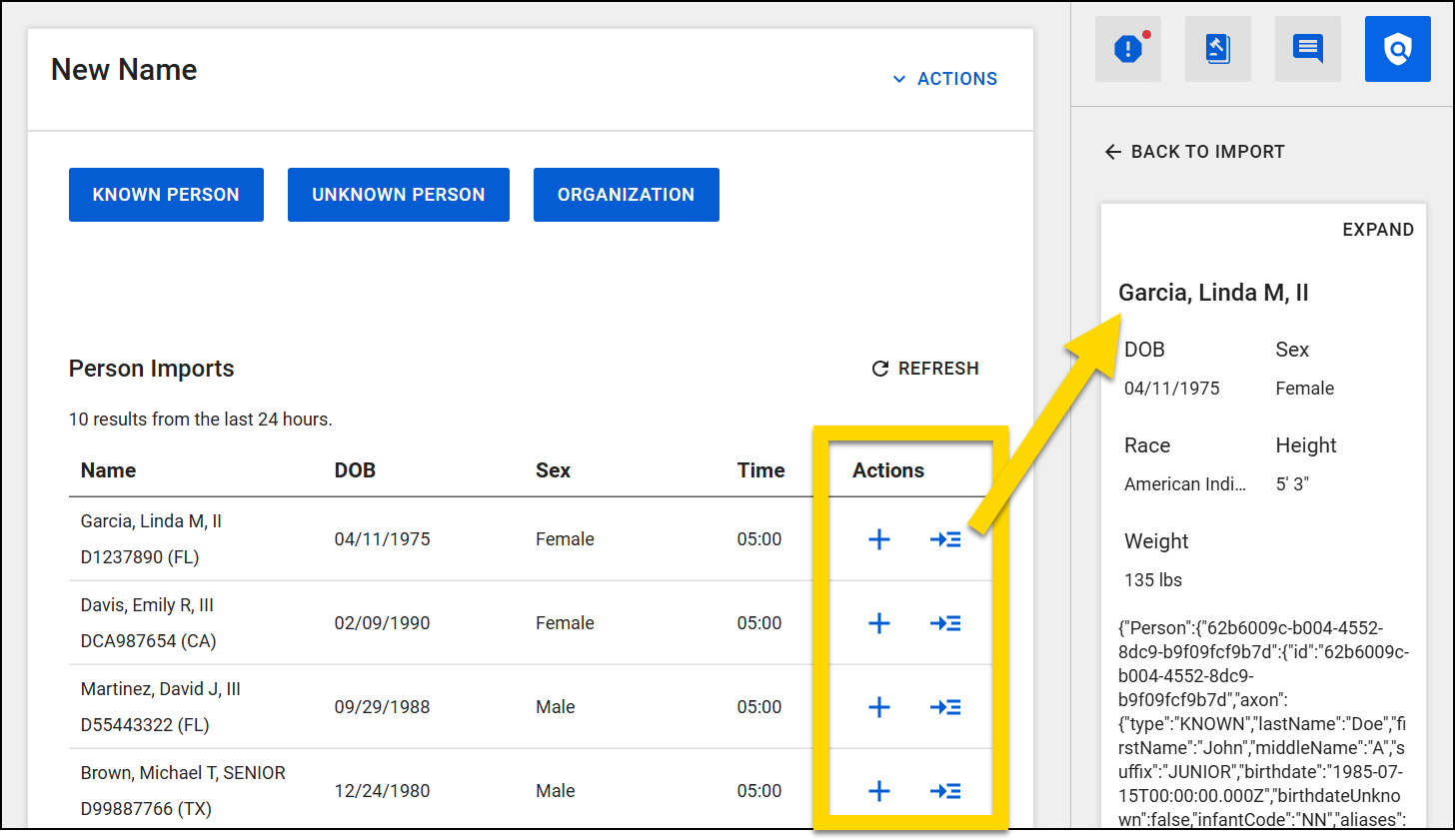Click the Refresh circular arrow icon
Image resolution: width=1455 pixels, height=840 pixels.
(x=878, y=369)
